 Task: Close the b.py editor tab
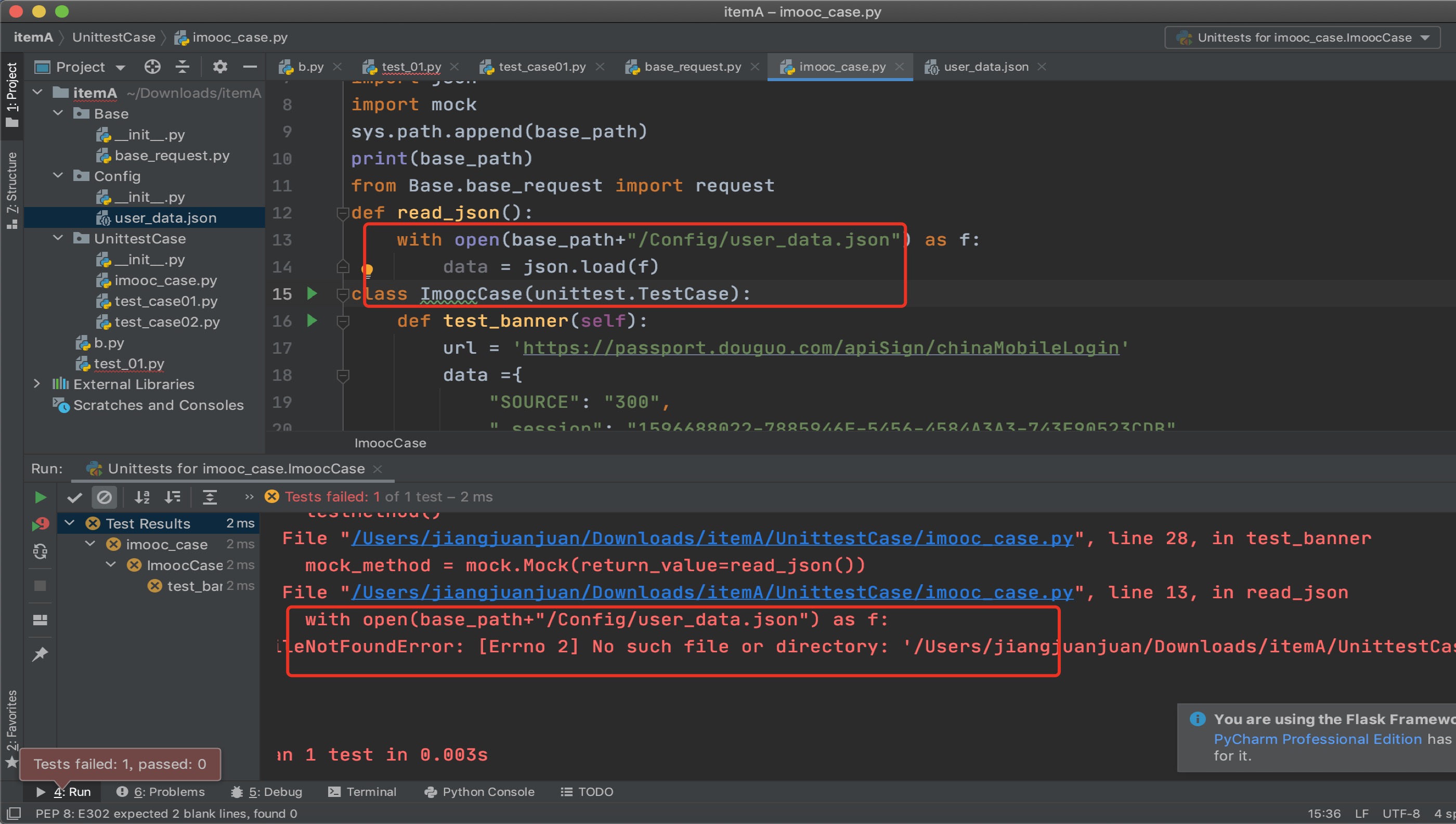(337, 67)
